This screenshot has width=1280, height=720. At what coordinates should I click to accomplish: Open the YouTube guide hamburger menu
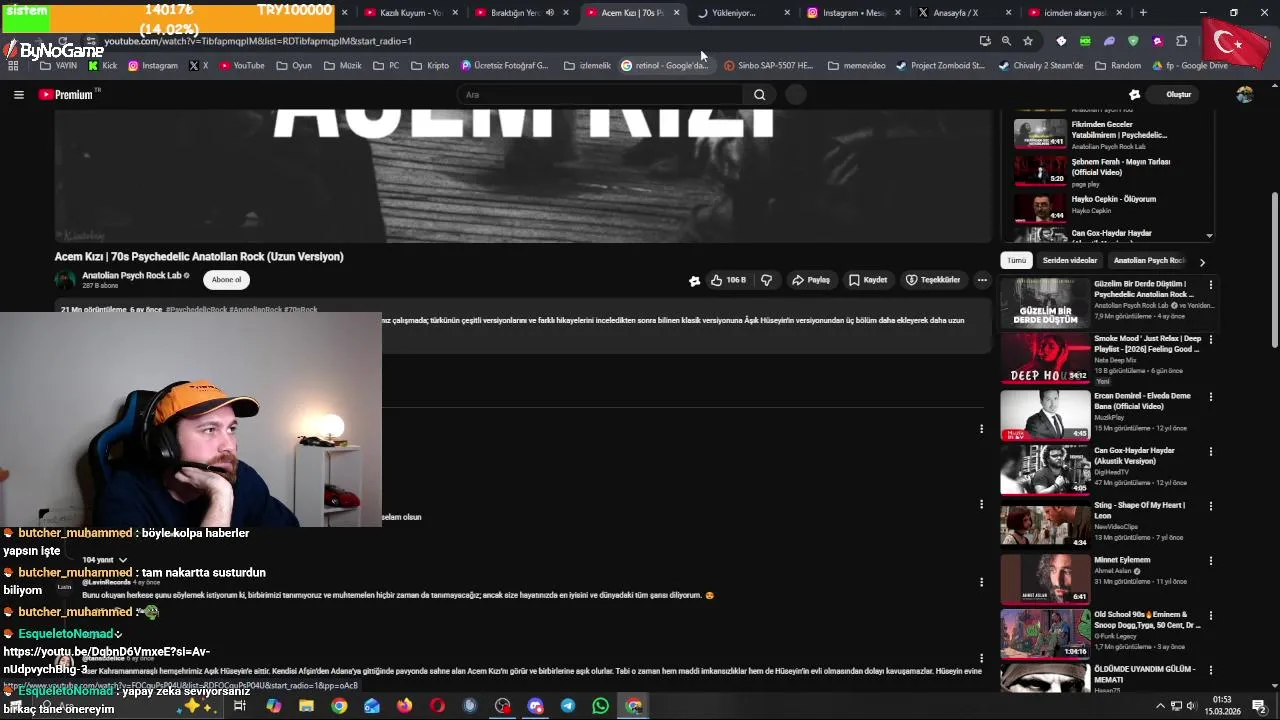pos(18,95)
